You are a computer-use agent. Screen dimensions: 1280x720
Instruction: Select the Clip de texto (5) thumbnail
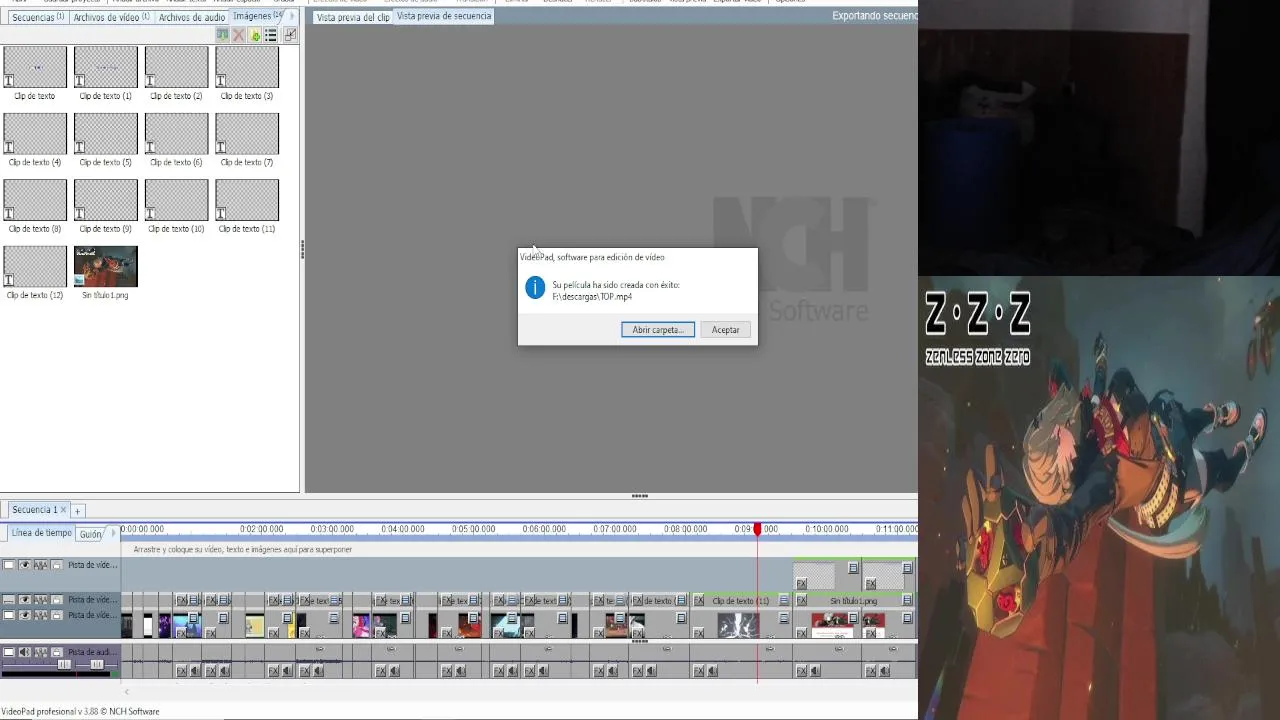point(105,133)
